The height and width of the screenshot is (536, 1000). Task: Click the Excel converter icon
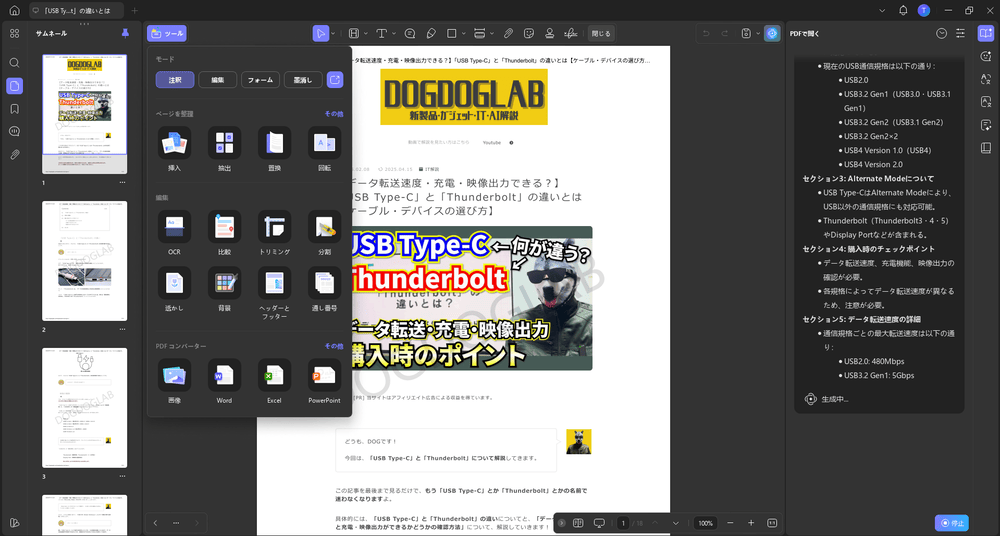click(274, 375)
